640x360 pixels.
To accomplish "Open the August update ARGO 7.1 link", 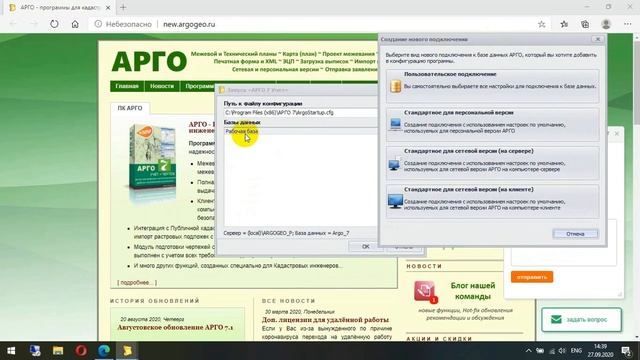I will point(175,327).
